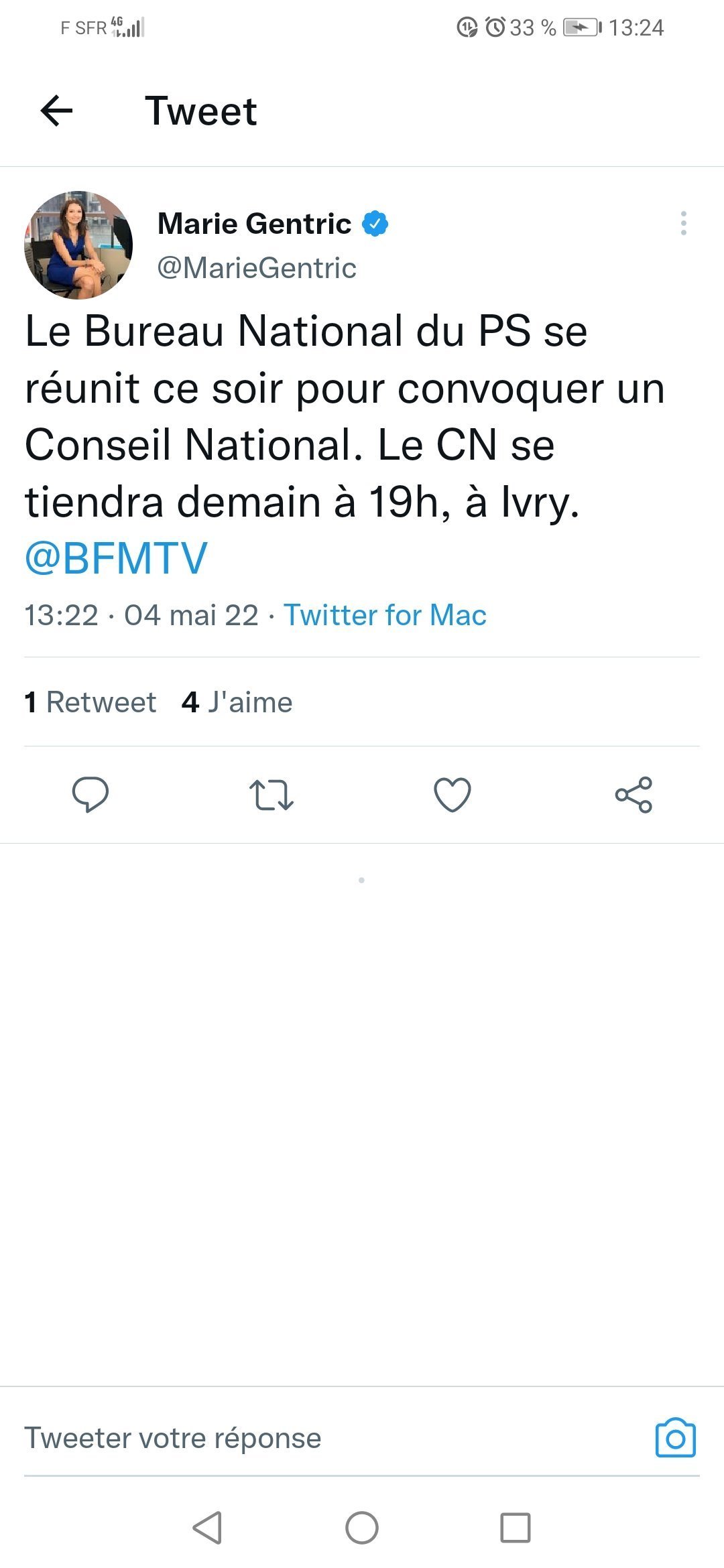Tap the @MarieGentric handle
The width and height of the screenshot is (724, 1568).
(x=257, y=268)
